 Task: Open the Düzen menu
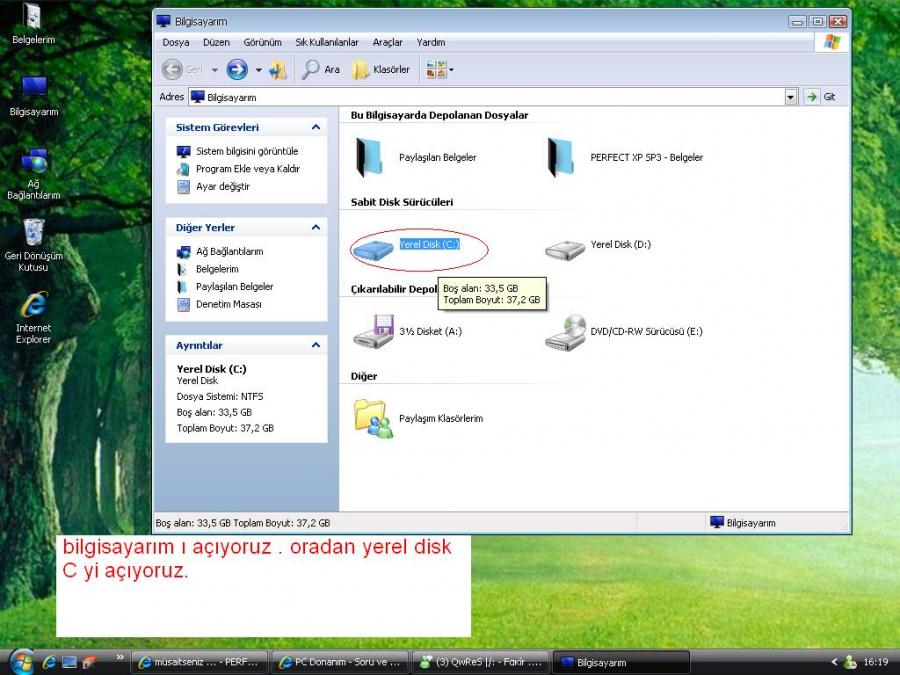(216, 42)
